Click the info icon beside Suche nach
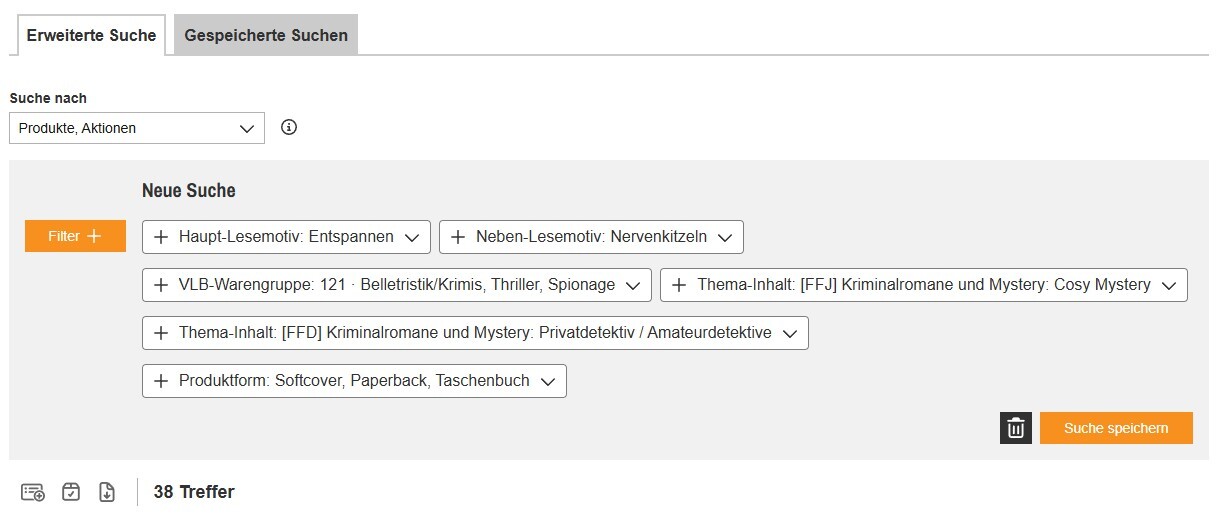 click(x=289, y=128)
